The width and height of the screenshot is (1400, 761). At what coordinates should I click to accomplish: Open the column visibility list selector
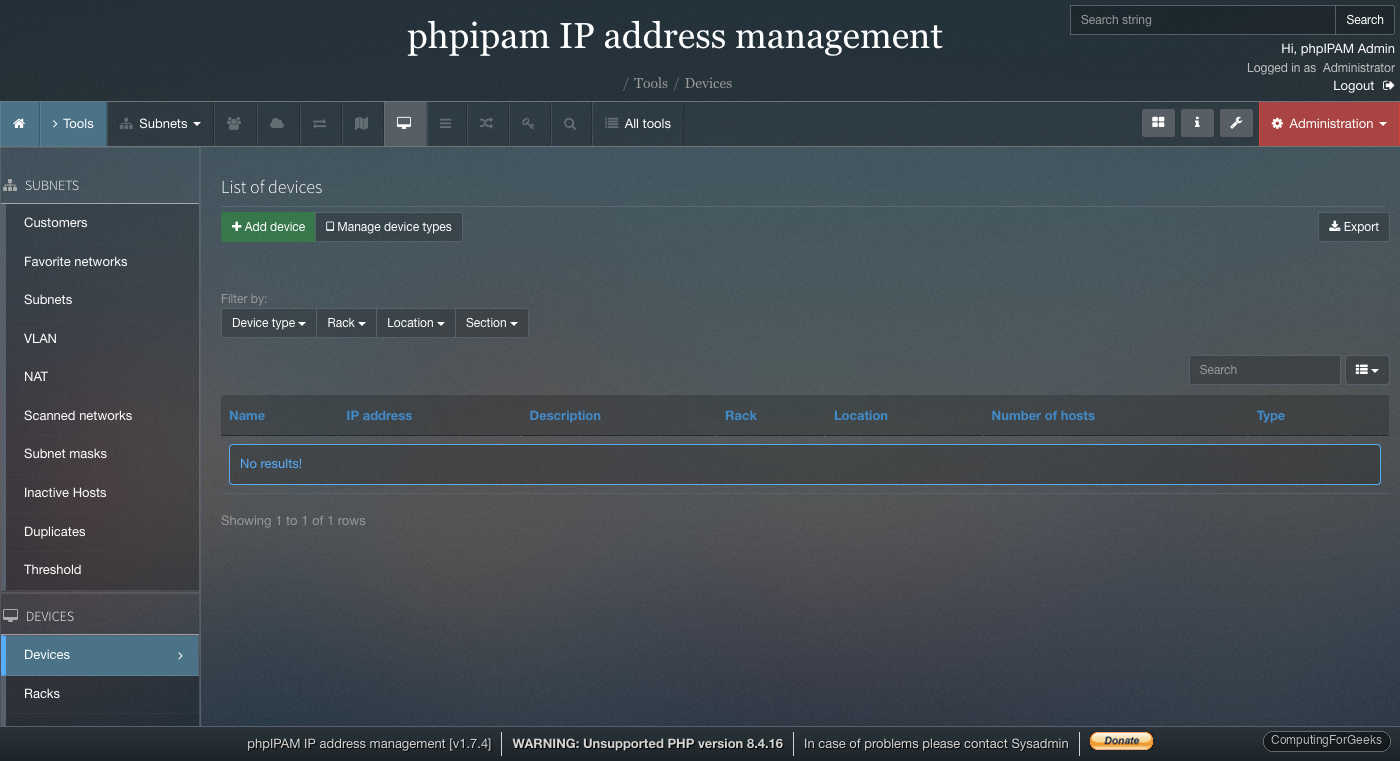(1366, 370)
